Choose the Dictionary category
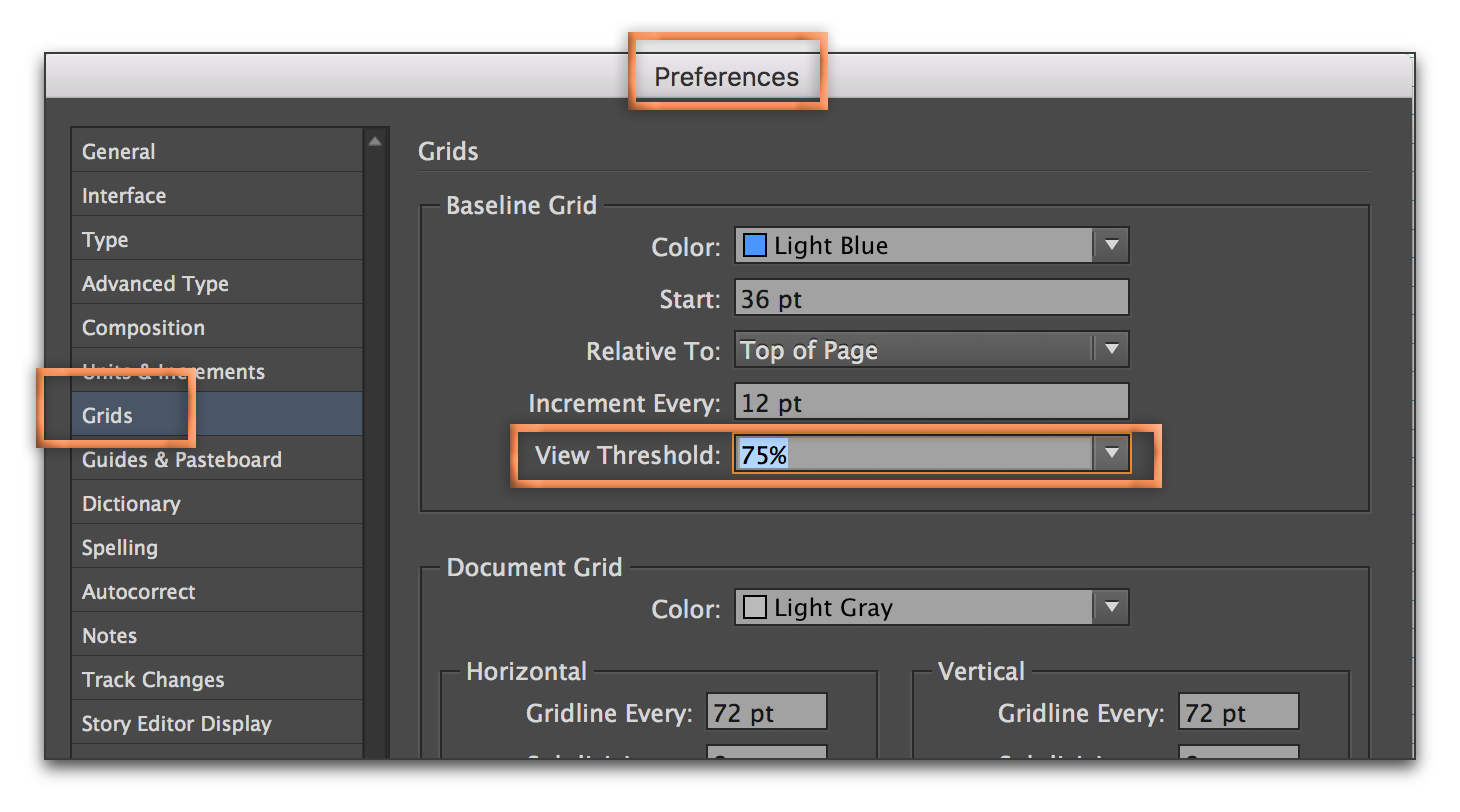 131,504
